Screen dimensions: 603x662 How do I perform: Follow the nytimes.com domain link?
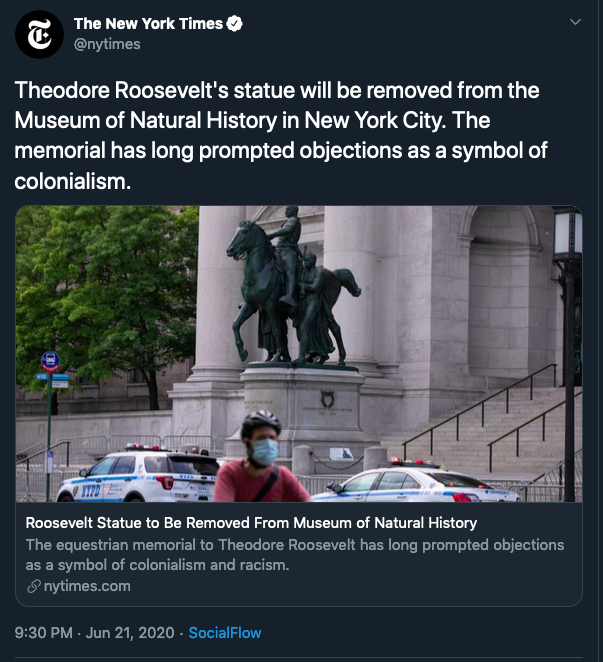click(87, 586)
